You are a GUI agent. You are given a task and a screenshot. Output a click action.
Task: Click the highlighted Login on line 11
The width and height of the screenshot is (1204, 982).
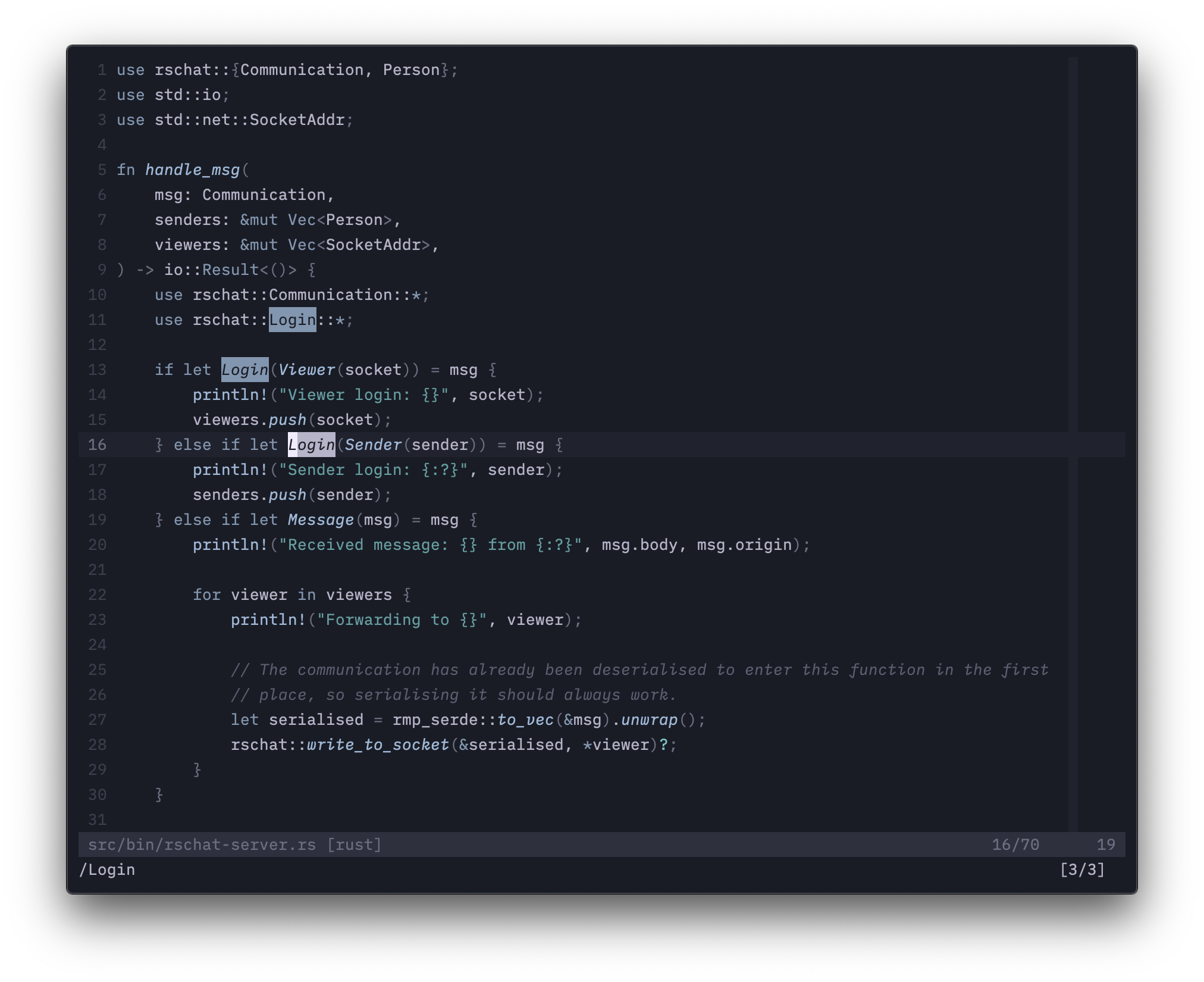pyautogui.click(x=292, y=320)
